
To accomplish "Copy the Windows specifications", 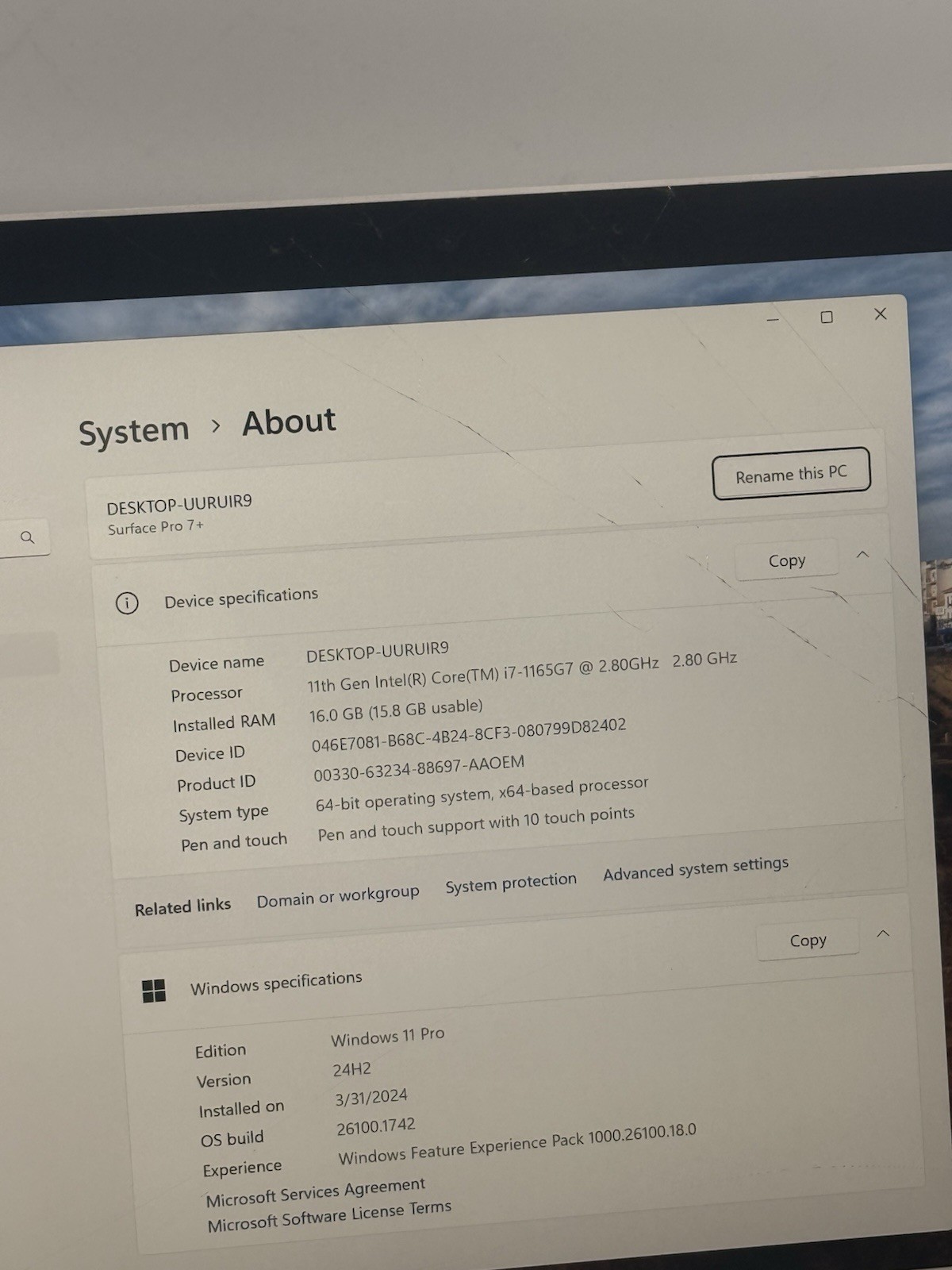I will (808, 941).
